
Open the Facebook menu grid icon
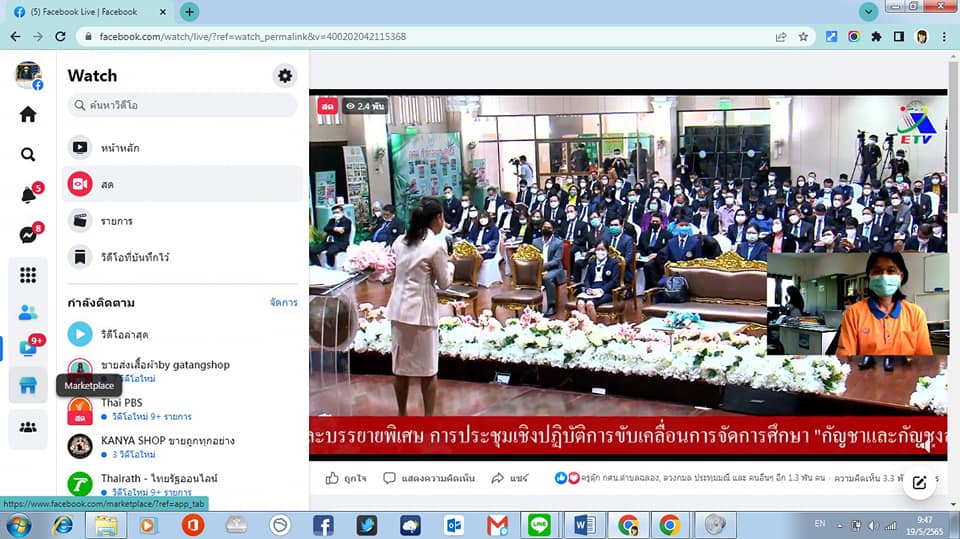(x=28, y=275)
